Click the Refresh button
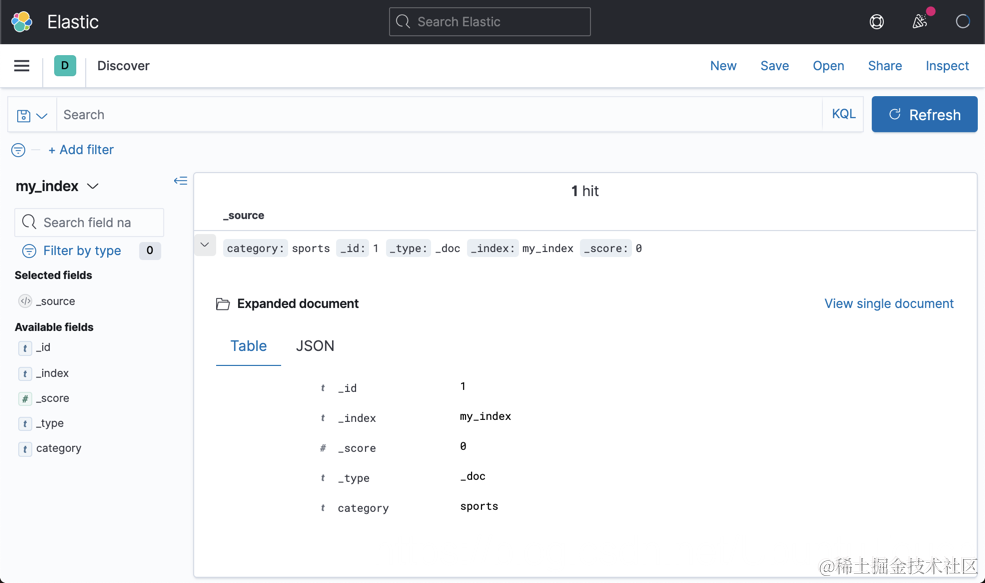 click(x=924, y=114)
